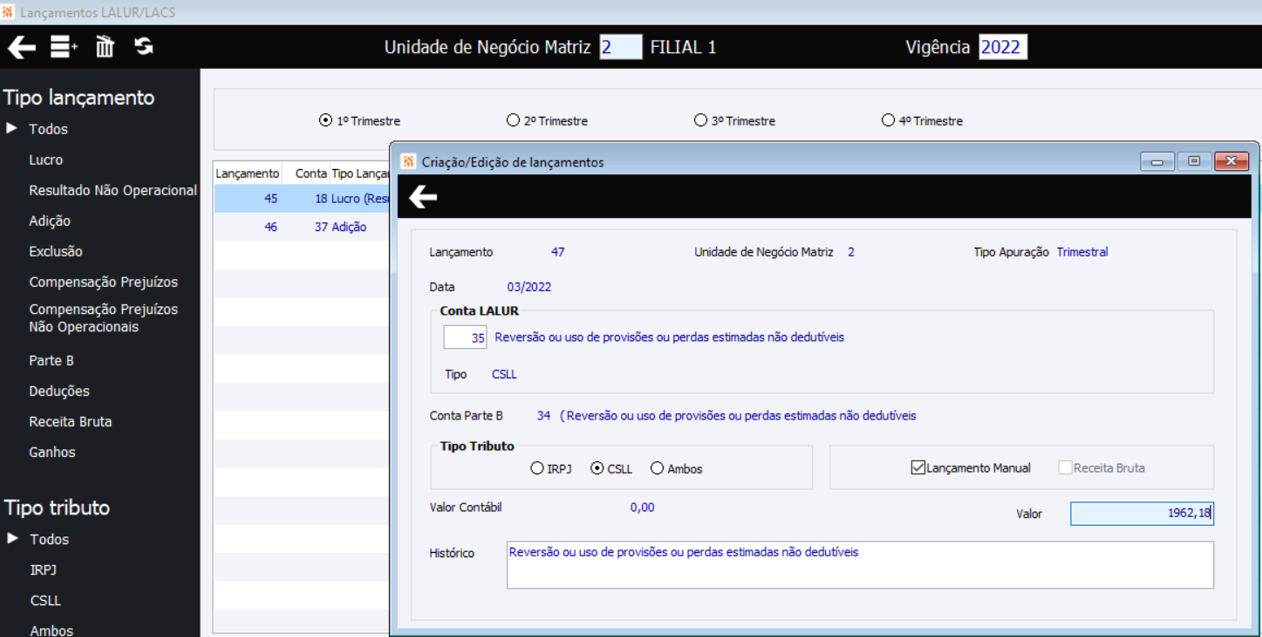Image resolution: width=1262 pixels, height=637 pixels.
Task: Filter by Adição in sidebar
Action: coord(50,221)
